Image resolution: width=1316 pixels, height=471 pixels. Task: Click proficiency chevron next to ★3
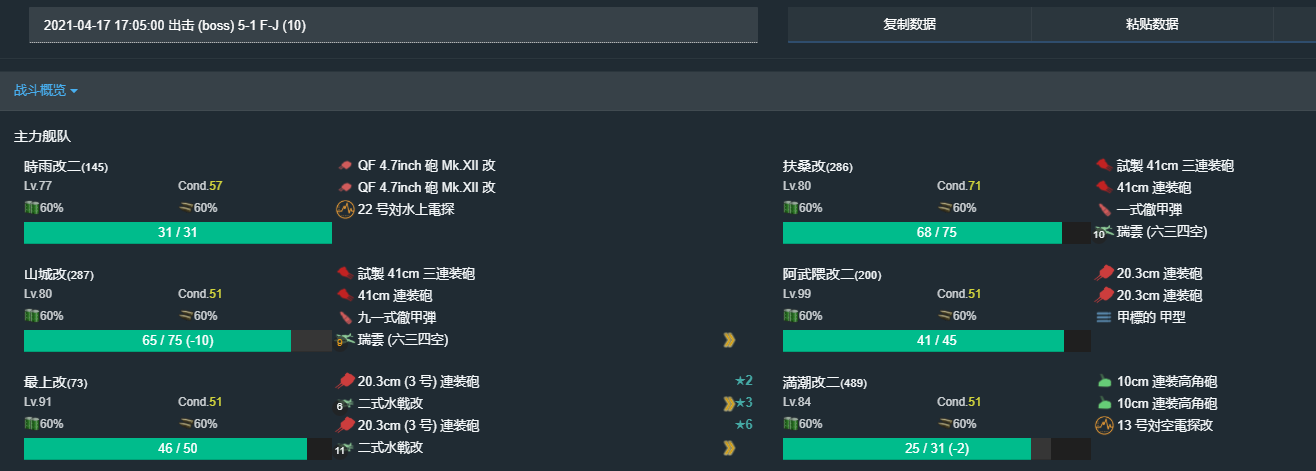click(x=729, y=404)
